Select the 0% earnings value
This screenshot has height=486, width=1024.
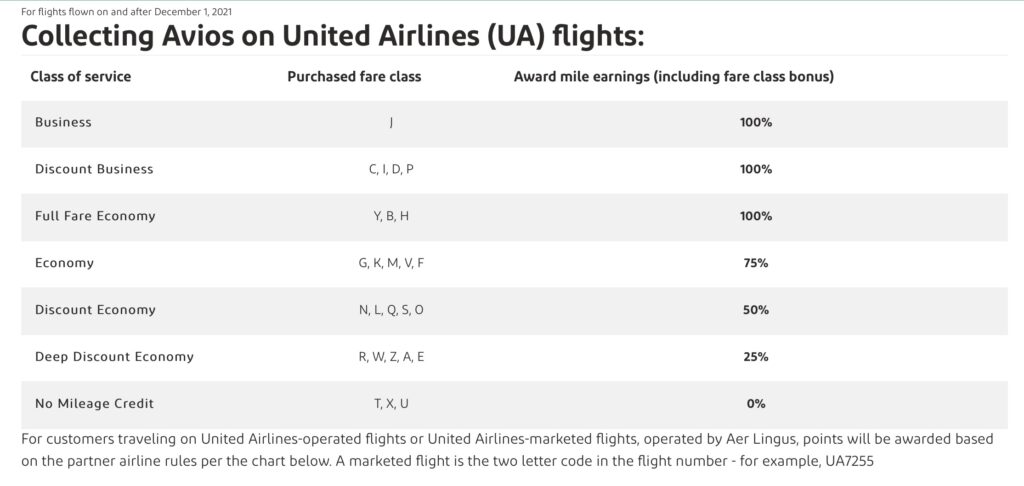pos(756,404)
